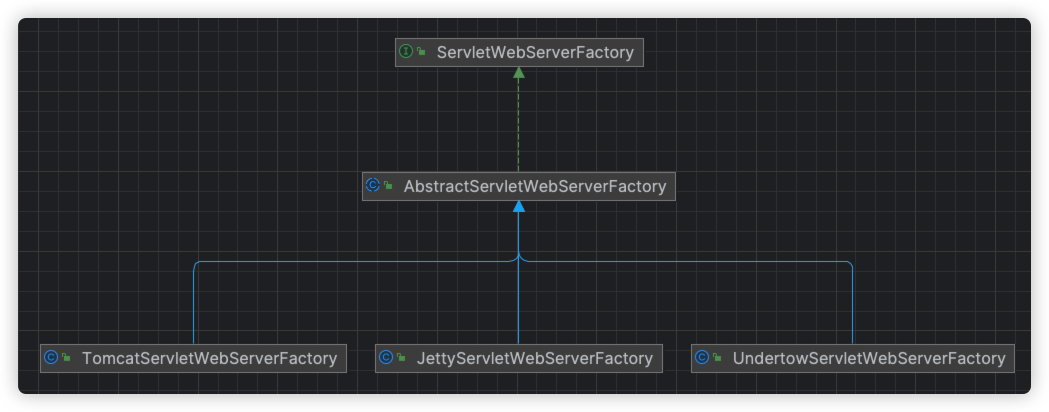Select the TomcatServletWebServerFactory node
Screen dimensions: 1049x412
[193, 358]
